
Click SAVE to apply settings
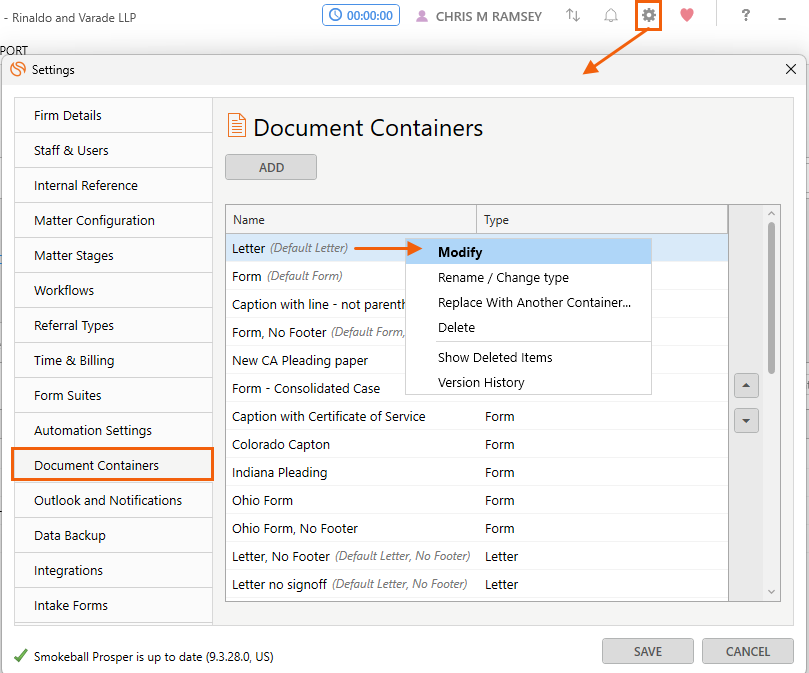[x=648, y=651]
